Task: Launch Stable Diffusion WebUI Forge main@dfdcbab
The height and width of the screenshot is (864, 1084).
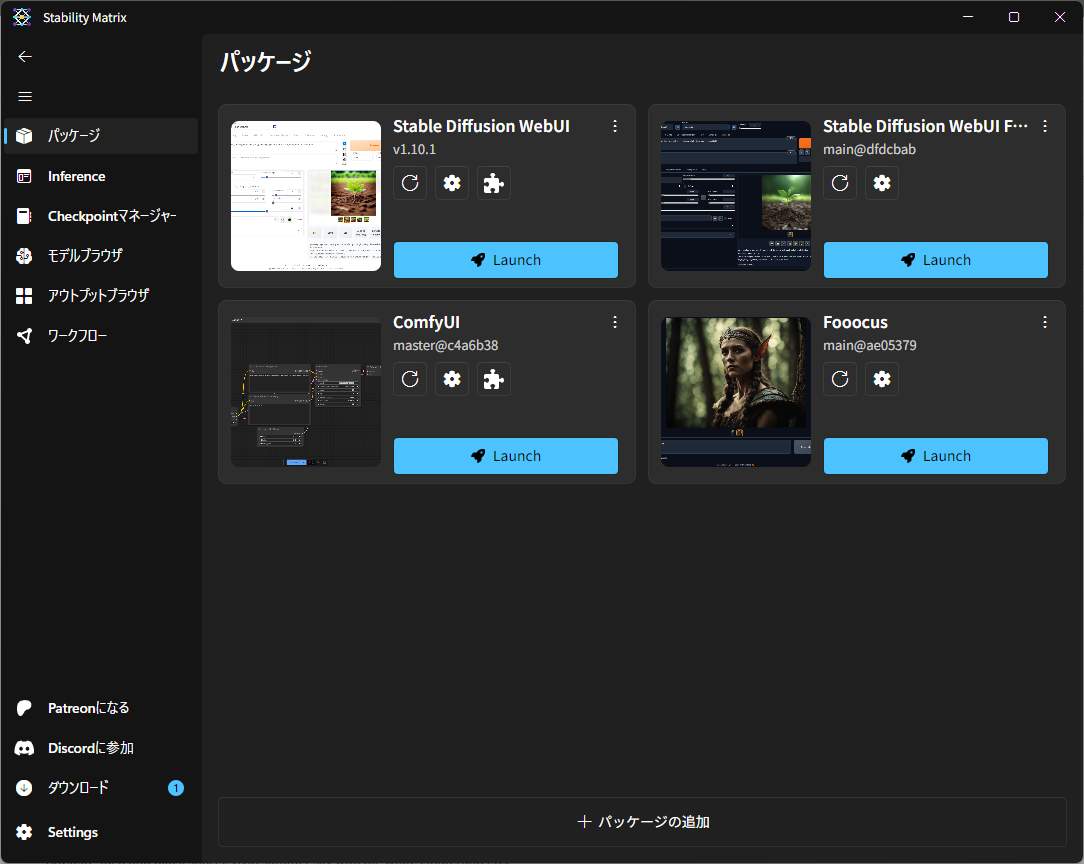Action: 936,260
